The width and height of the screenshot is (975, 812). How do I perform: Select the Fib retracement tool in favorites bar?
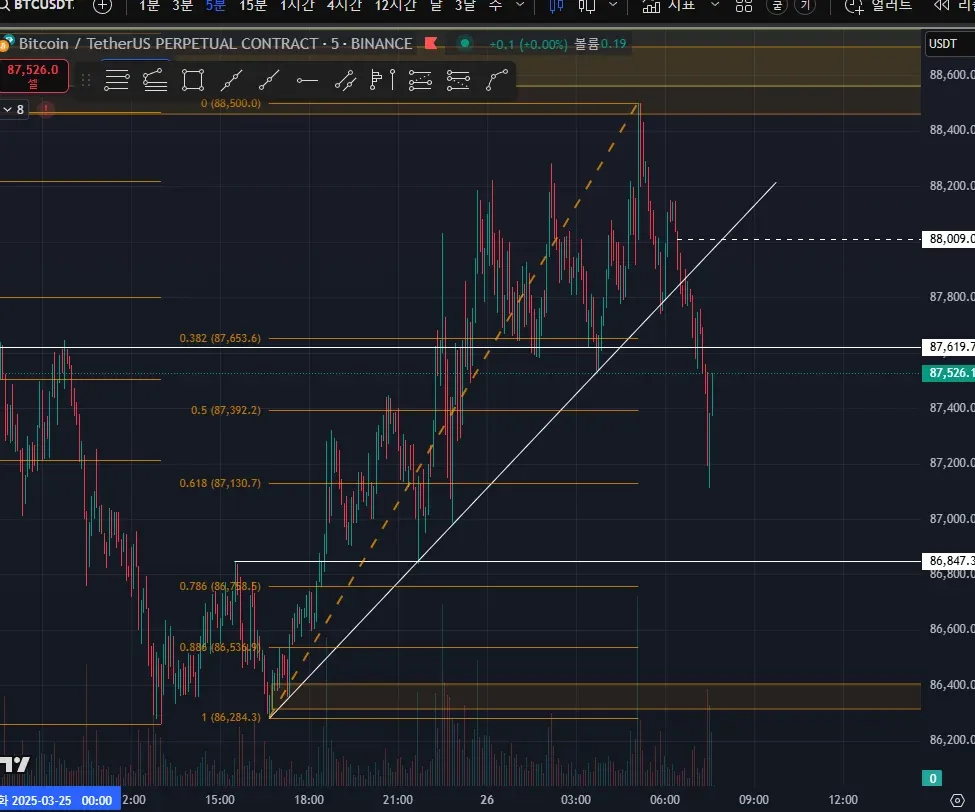click(116, 80)
